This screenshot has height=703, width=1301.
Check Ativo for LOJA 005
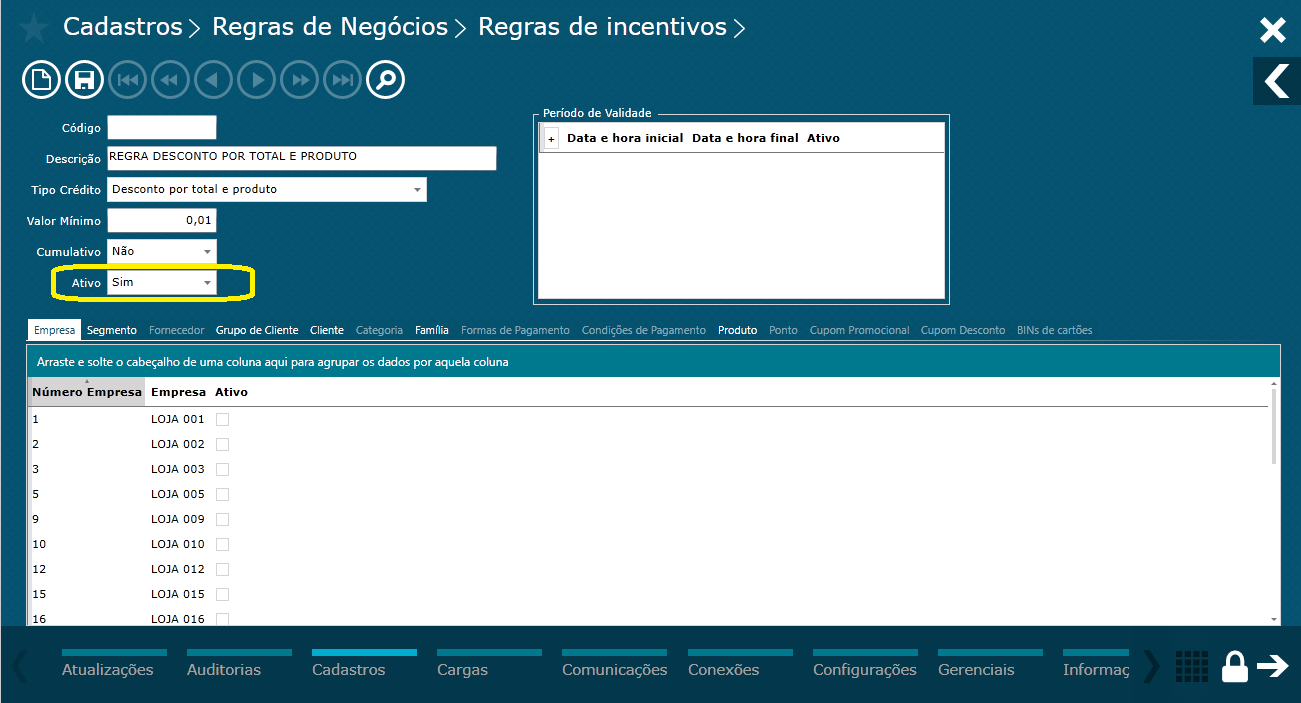pyautogui.click(x=222, y=494)
